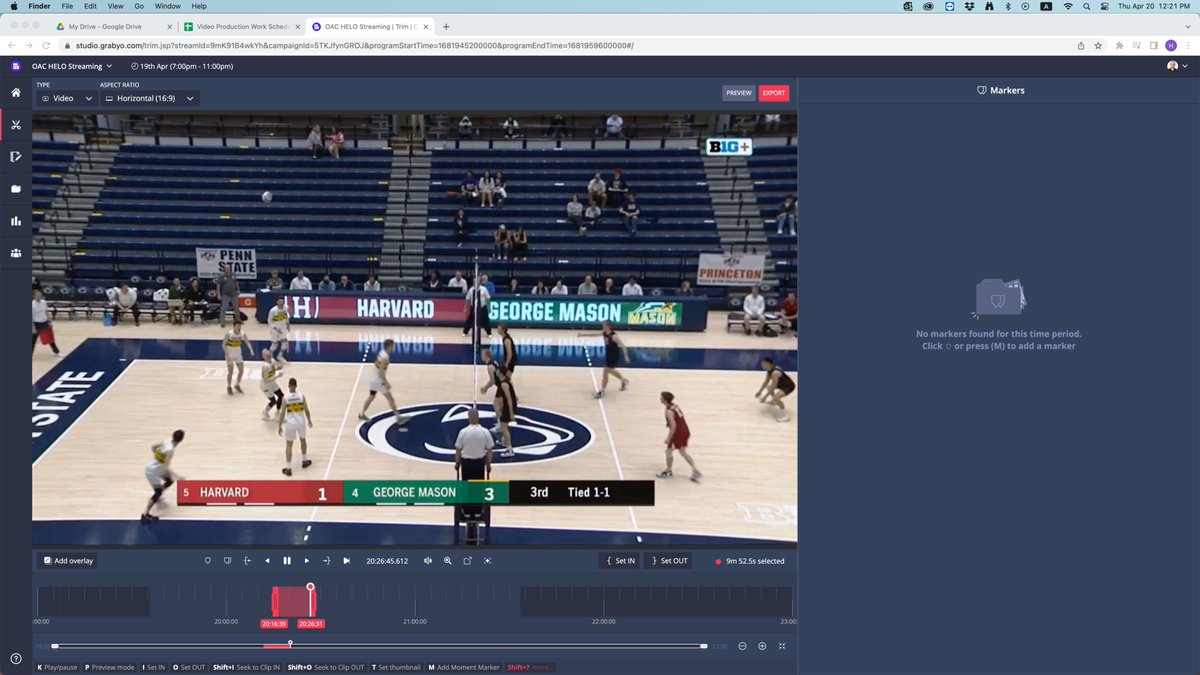
Task: Mute the player volume
Action: [x=428, y=561]
